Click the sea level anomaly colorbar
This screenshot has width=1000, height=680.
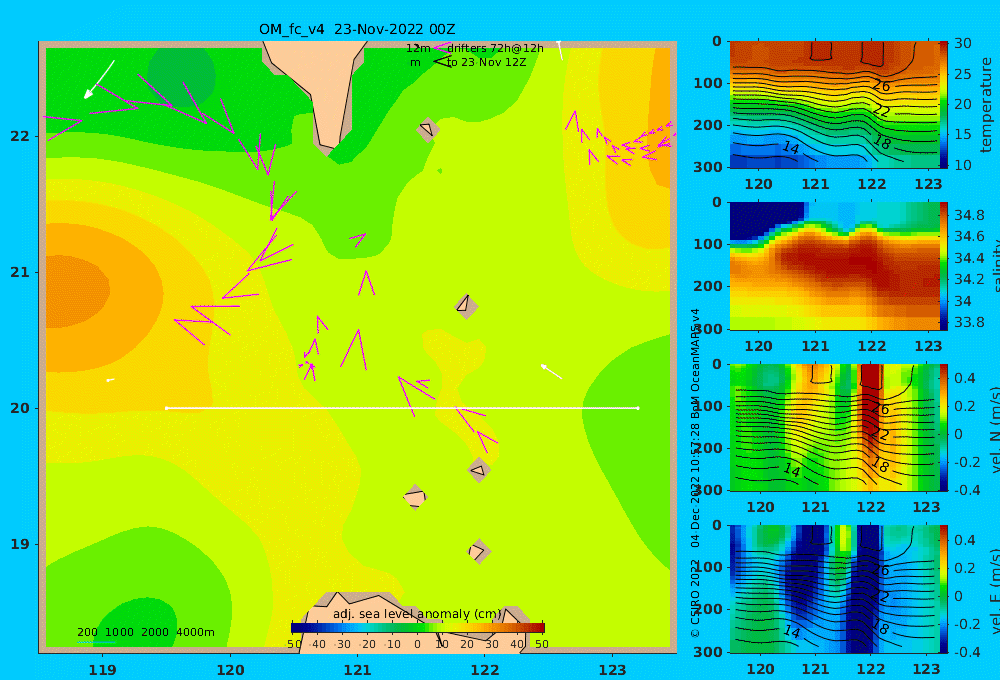(418, 628)
